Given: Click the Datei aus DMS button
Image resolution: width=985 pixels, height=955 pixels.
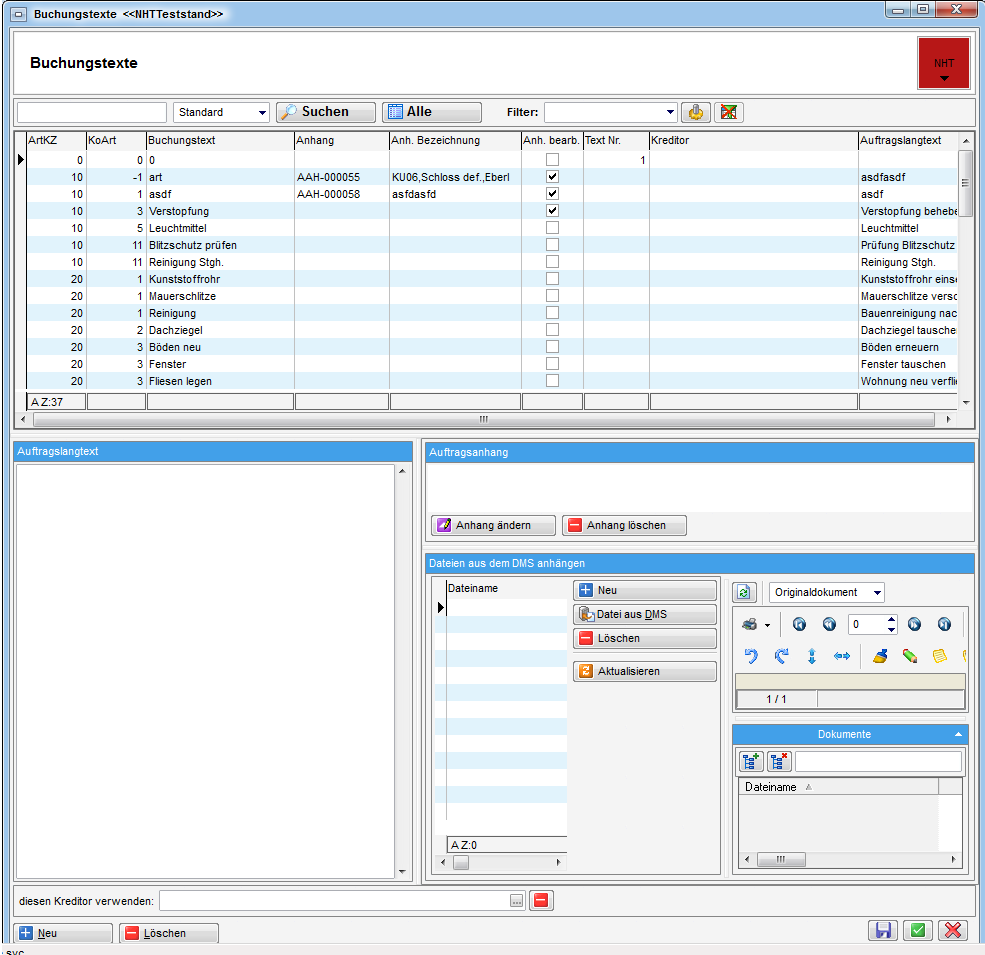Looking at the screenshot, I should click(x=645, y=614).
